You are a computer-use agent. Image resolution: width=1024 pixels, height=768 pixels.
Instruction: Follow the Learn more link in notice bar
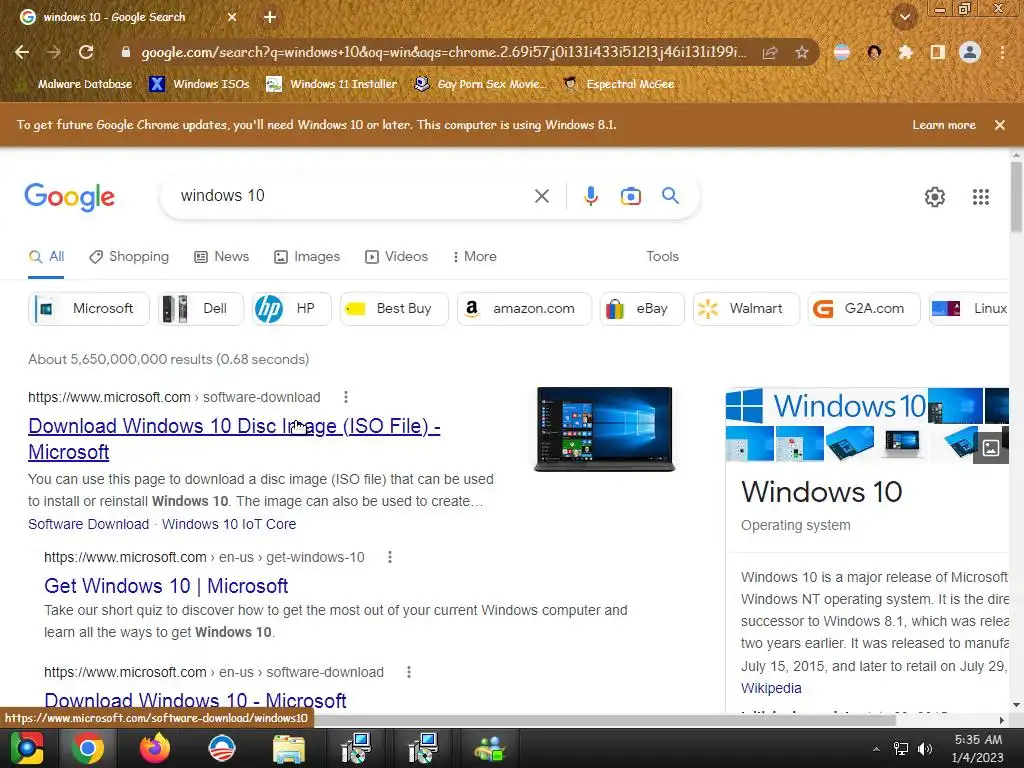pos(944,125)
